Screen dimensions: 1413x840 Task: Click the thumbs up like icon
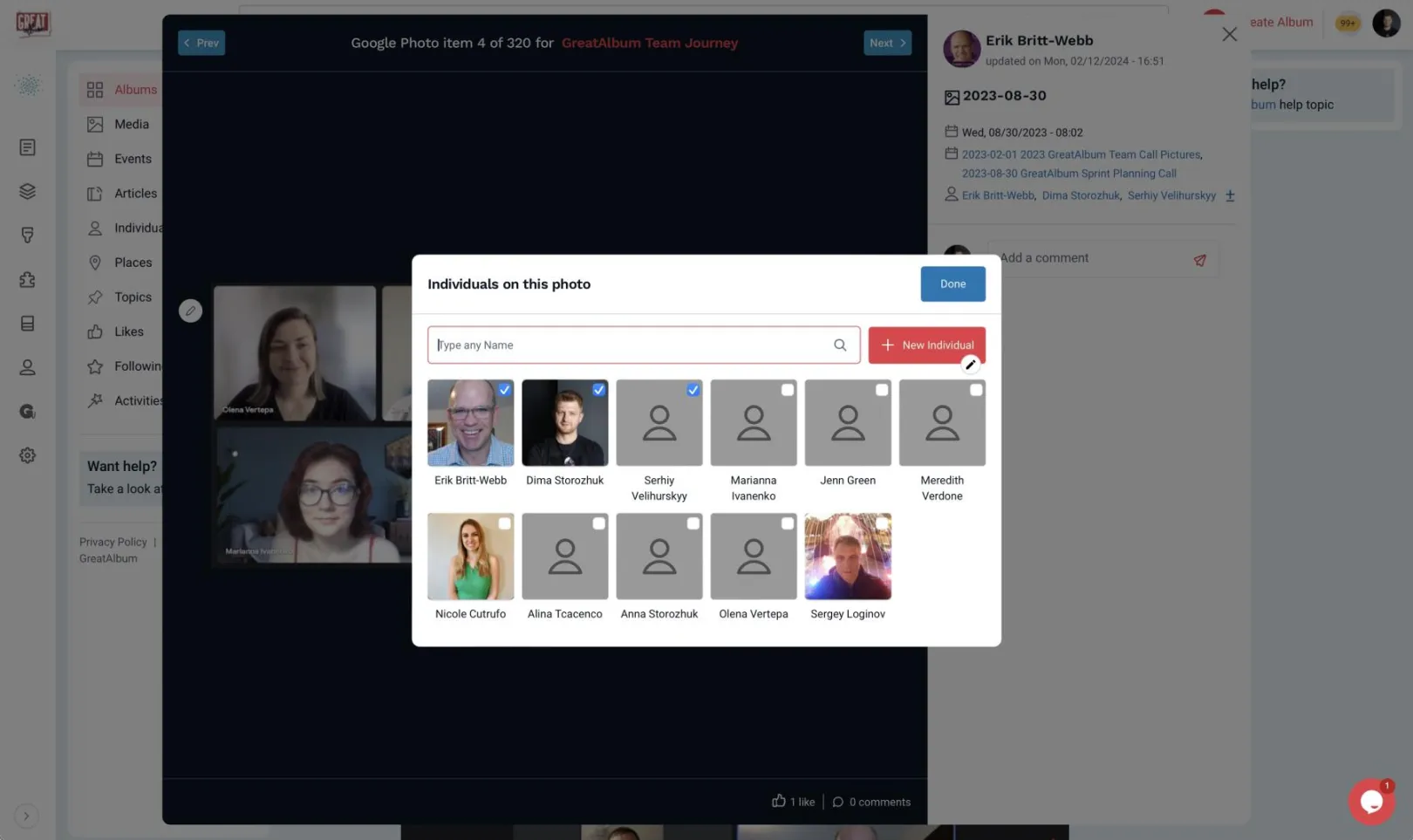[778, 801]
